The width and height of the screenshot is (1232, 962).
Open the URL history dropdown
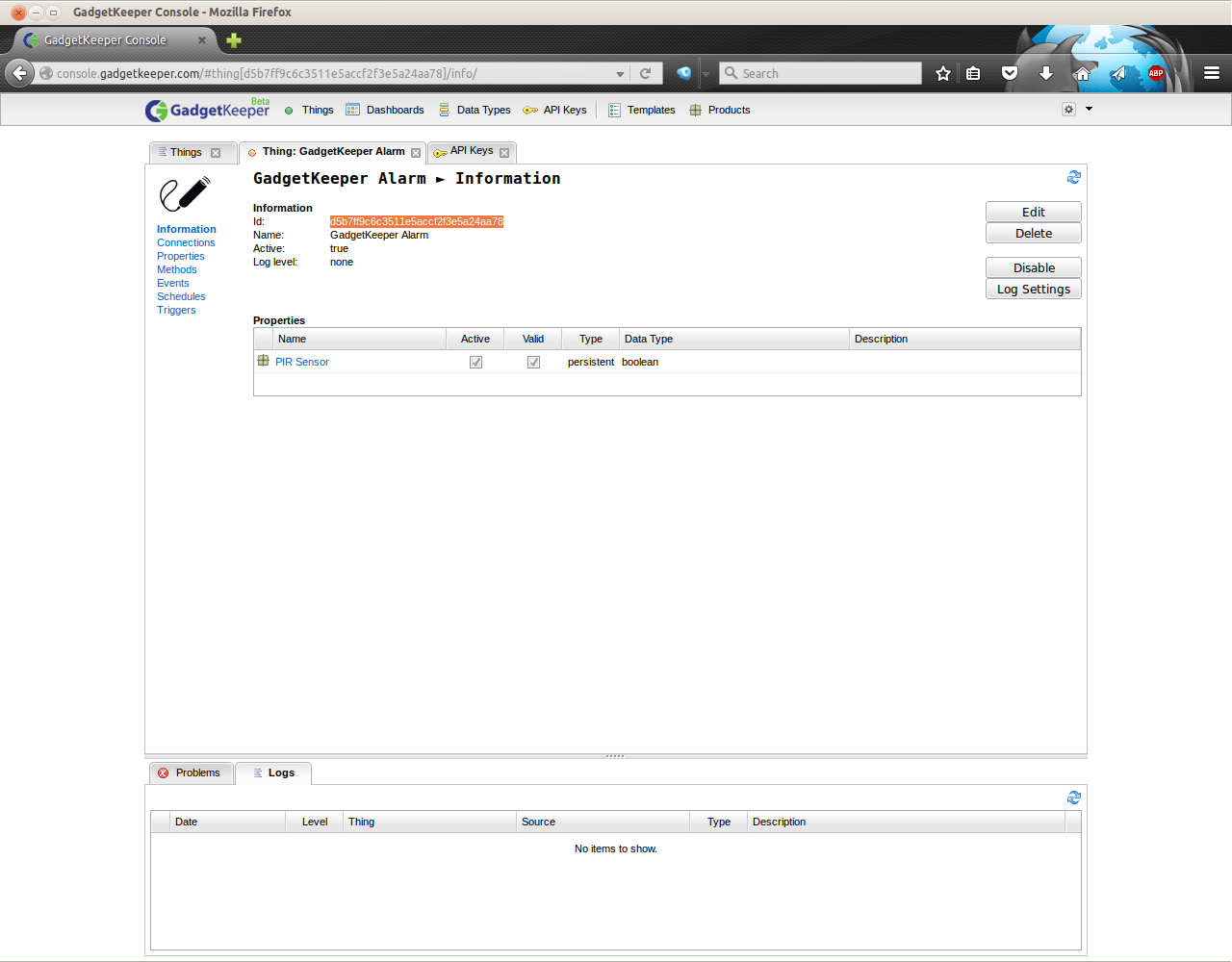click(620, 74)
